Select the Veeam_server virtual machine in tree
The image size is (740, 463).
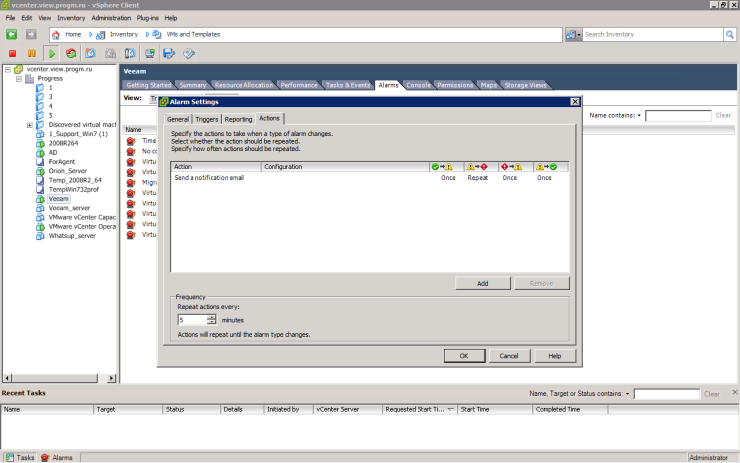pos(69,208)
